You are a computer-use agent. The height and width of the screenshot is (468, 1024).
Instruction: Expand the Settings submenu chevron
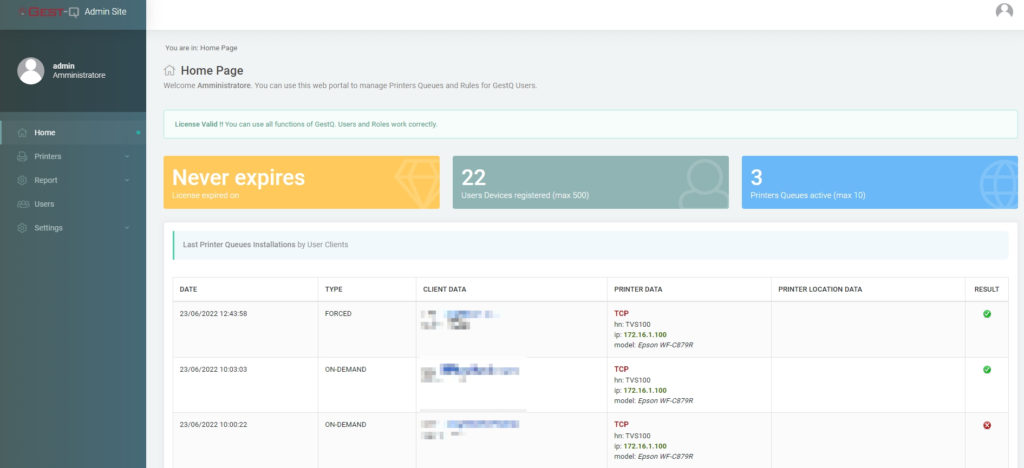click(x=127, y=228)
